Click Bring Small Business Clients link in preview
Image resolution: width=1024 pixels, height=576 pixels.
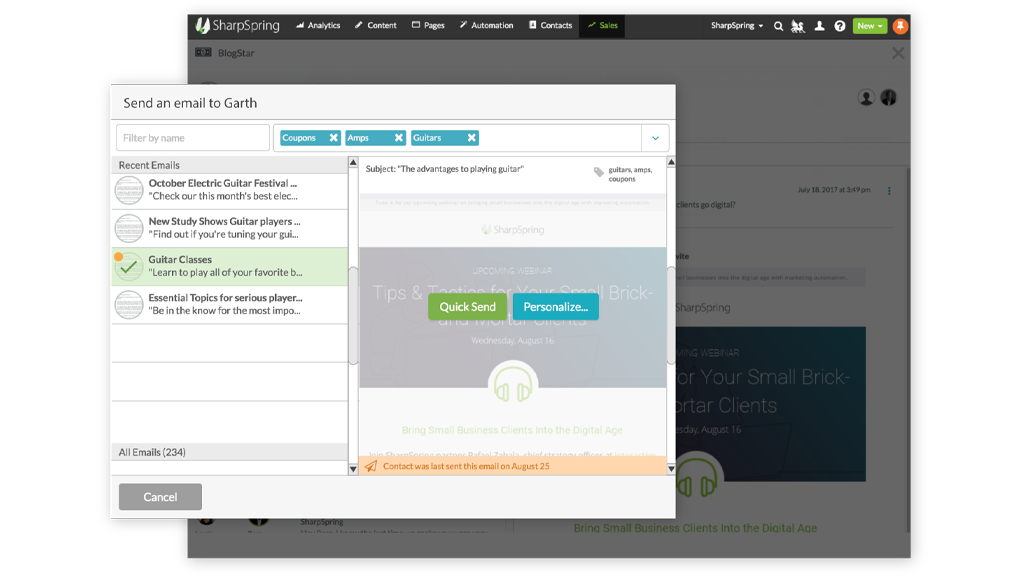pos(512,430)
